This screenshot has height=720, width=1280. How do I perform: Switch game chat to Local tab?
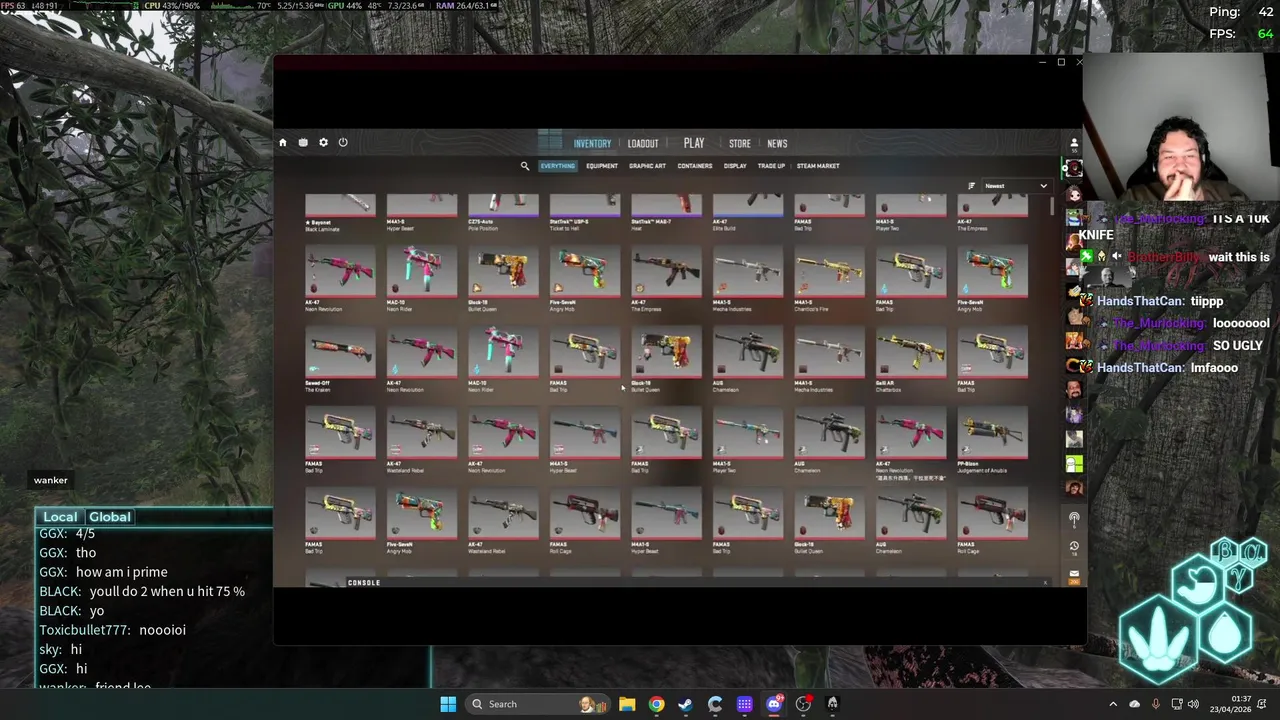[60, 517]
